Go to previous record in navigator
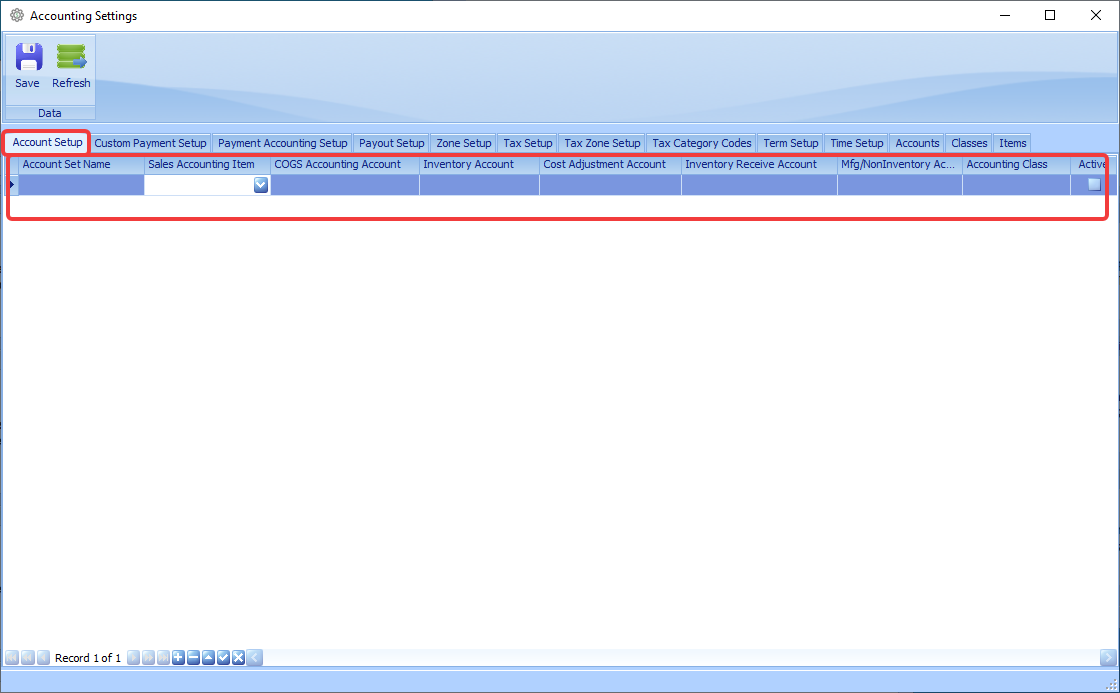 [43, 657]
